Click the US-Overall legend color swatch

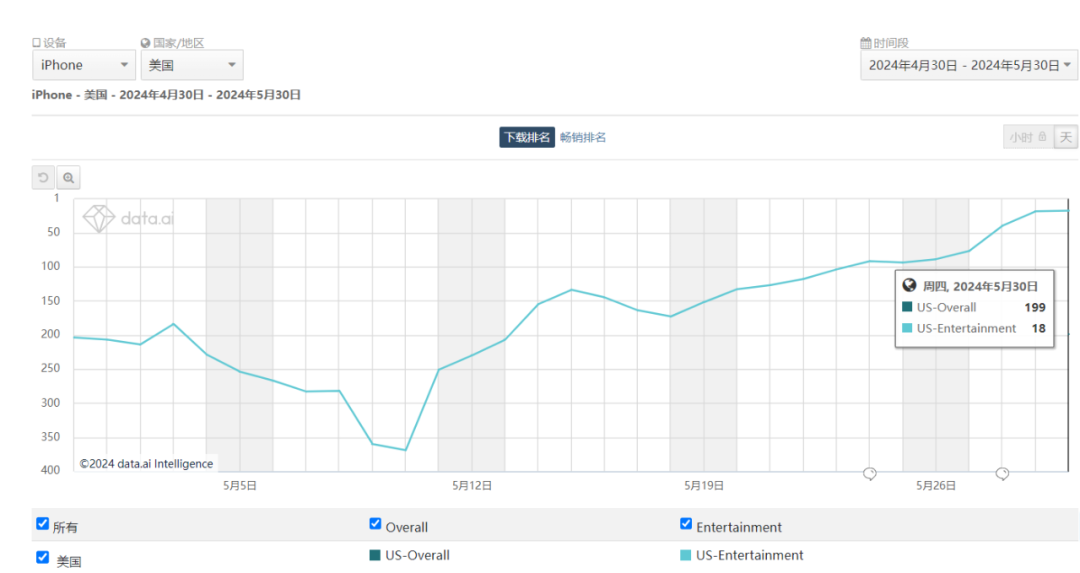375,555
